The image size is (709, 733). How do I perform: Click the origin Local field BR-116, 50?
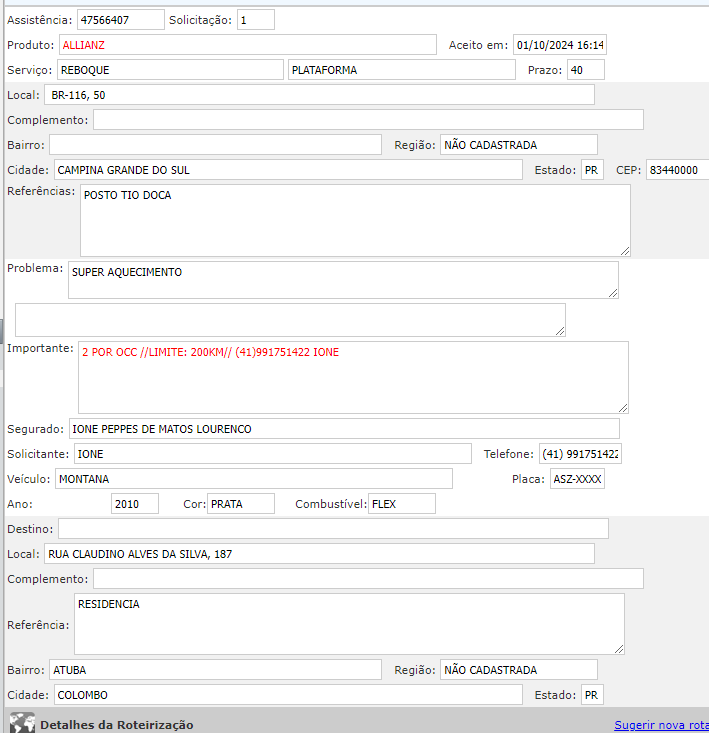pos(319,95)
